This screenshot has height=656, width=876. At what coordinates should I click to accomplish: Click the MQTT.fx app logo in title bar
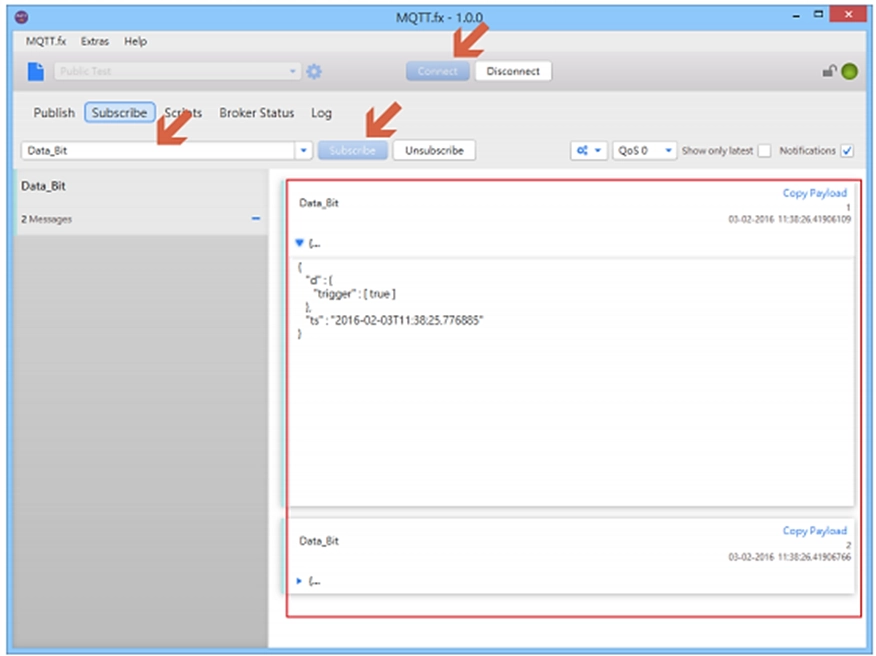tap(21, 17)
